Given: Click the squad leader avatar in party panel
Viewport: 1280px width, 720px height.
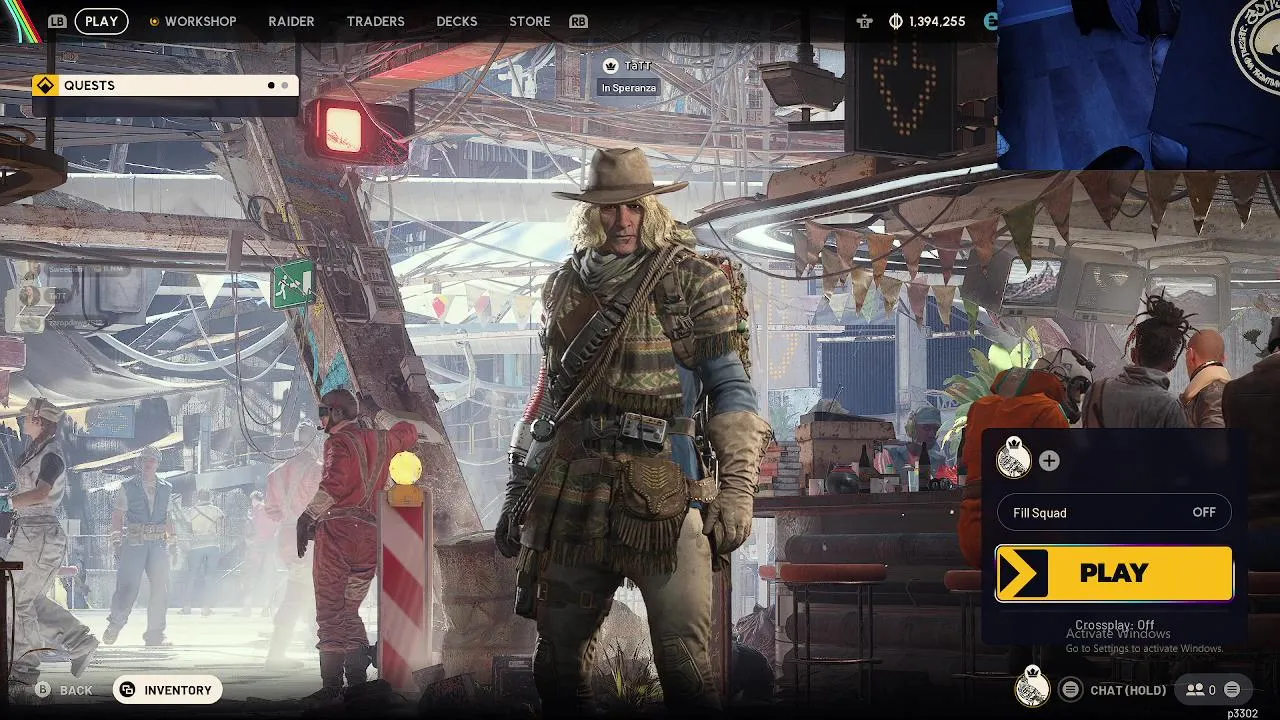Looking at the screenshot, I should pos(1014,458).
